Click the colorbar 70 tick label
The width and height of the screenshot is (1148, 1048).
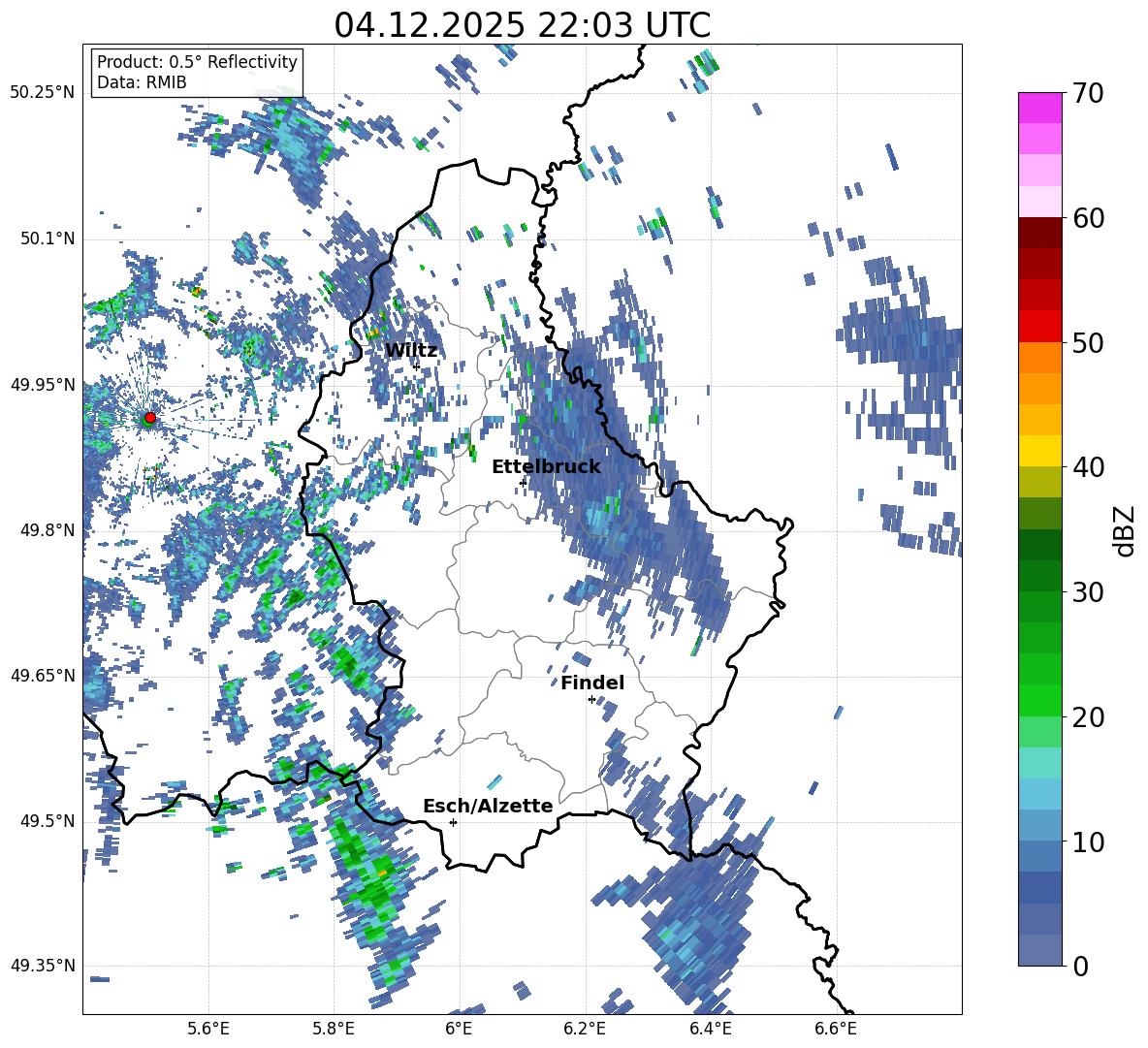coord(1088,93)
